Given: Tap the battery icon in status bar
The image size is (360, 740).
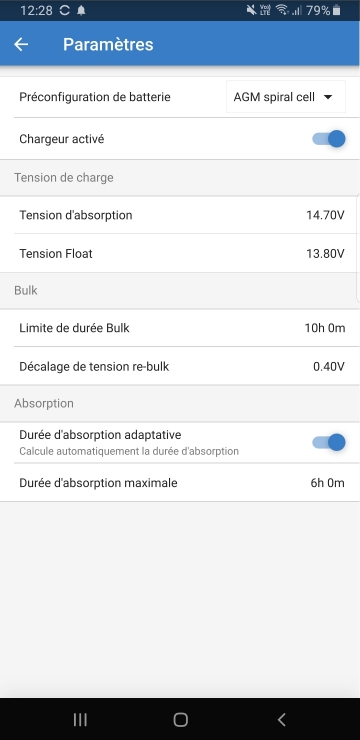Looking at the screenshot, I should pos(336,10).
